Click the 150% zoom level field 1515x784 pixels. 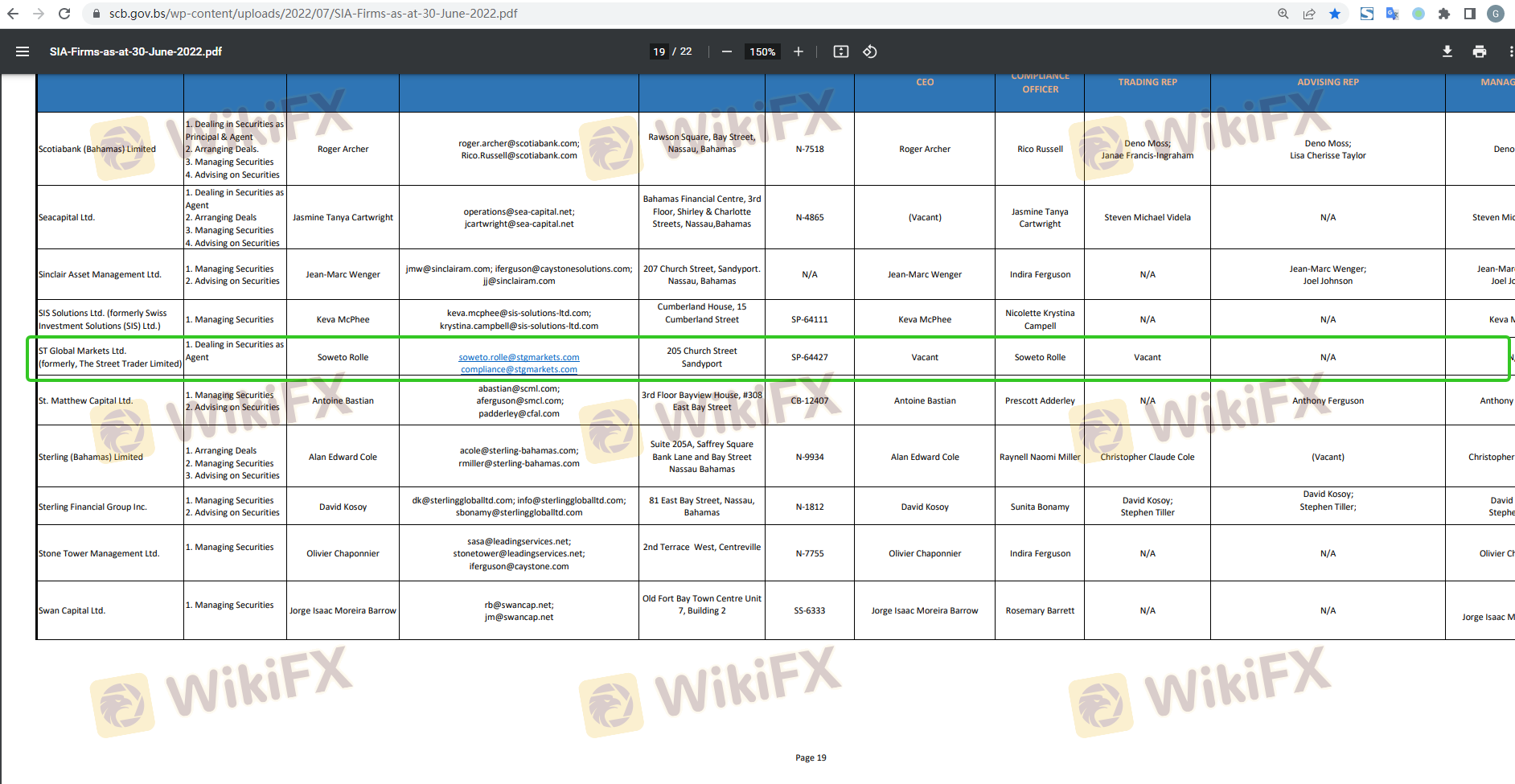click(x=762, y=51)
